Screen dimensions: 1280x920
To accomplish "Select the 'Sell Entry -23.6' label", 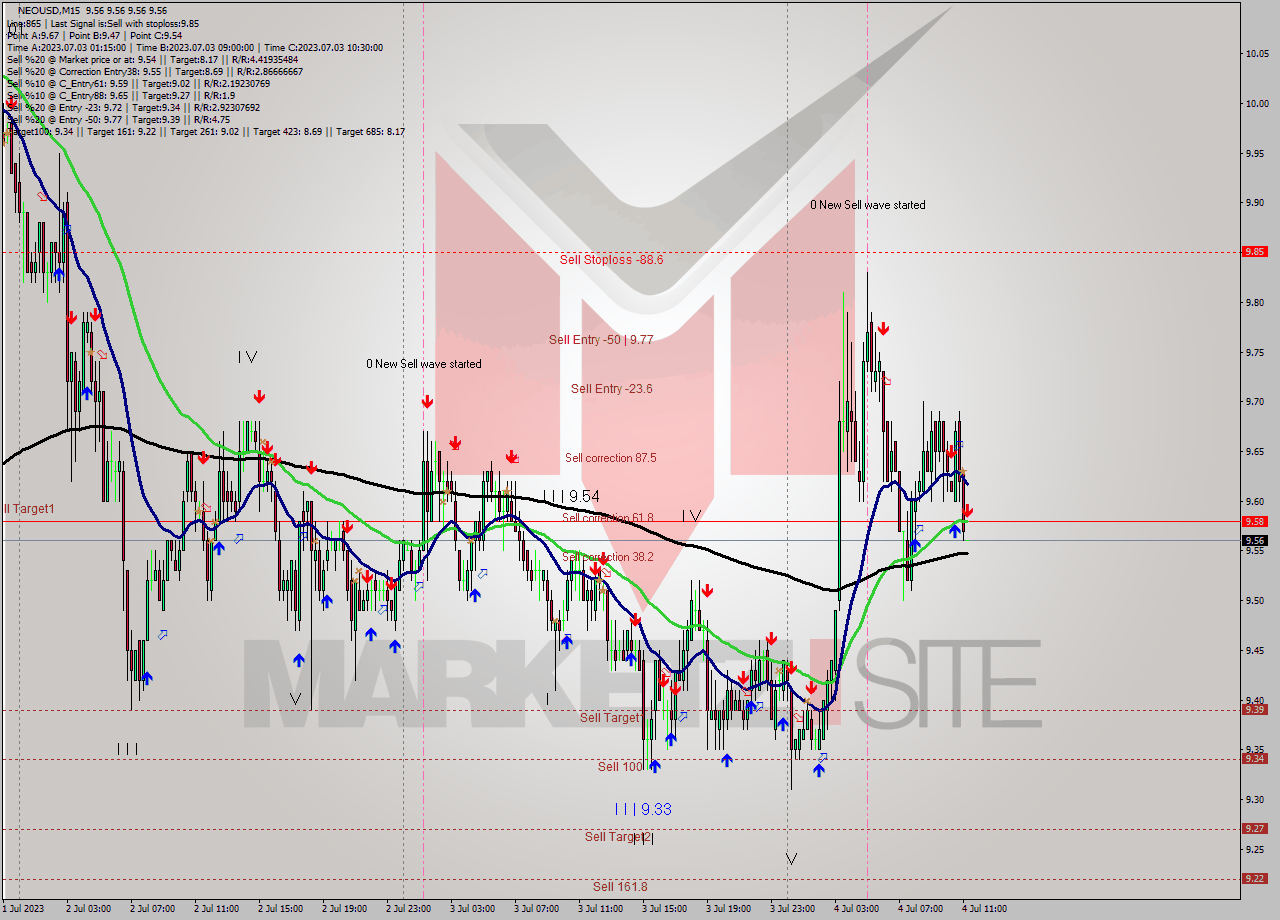I will tap(611, 389).
